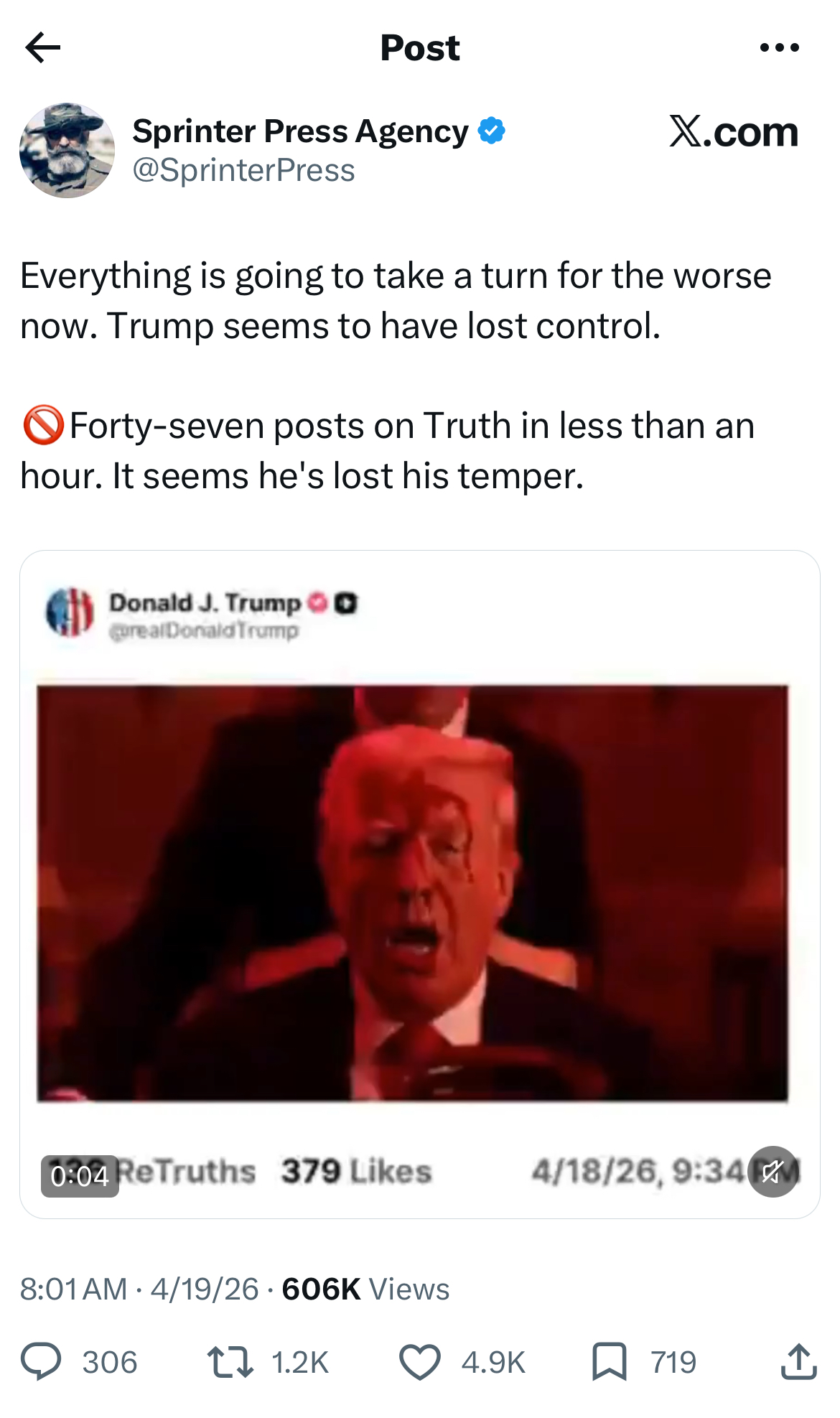Tap the share upload icon

tap(798, 1361)
